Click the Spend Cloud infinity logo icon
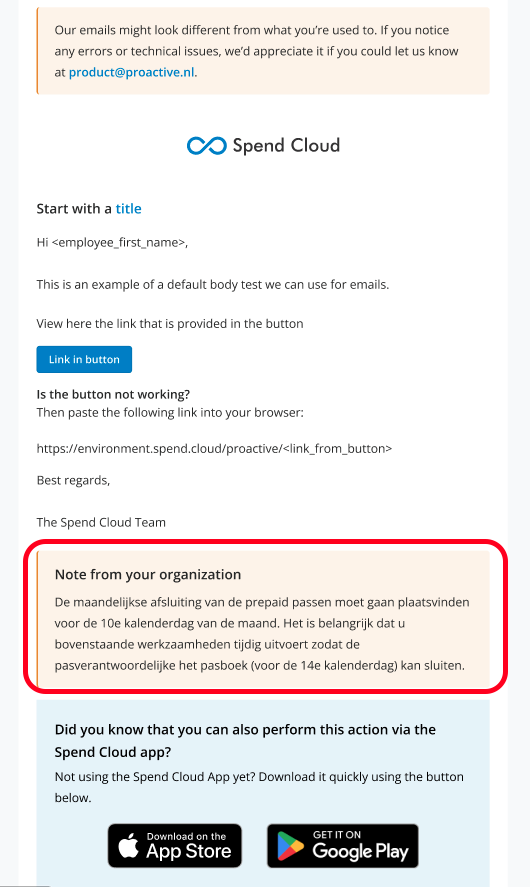This screenshot has height=887, width=530. click(x=206, y=145)
